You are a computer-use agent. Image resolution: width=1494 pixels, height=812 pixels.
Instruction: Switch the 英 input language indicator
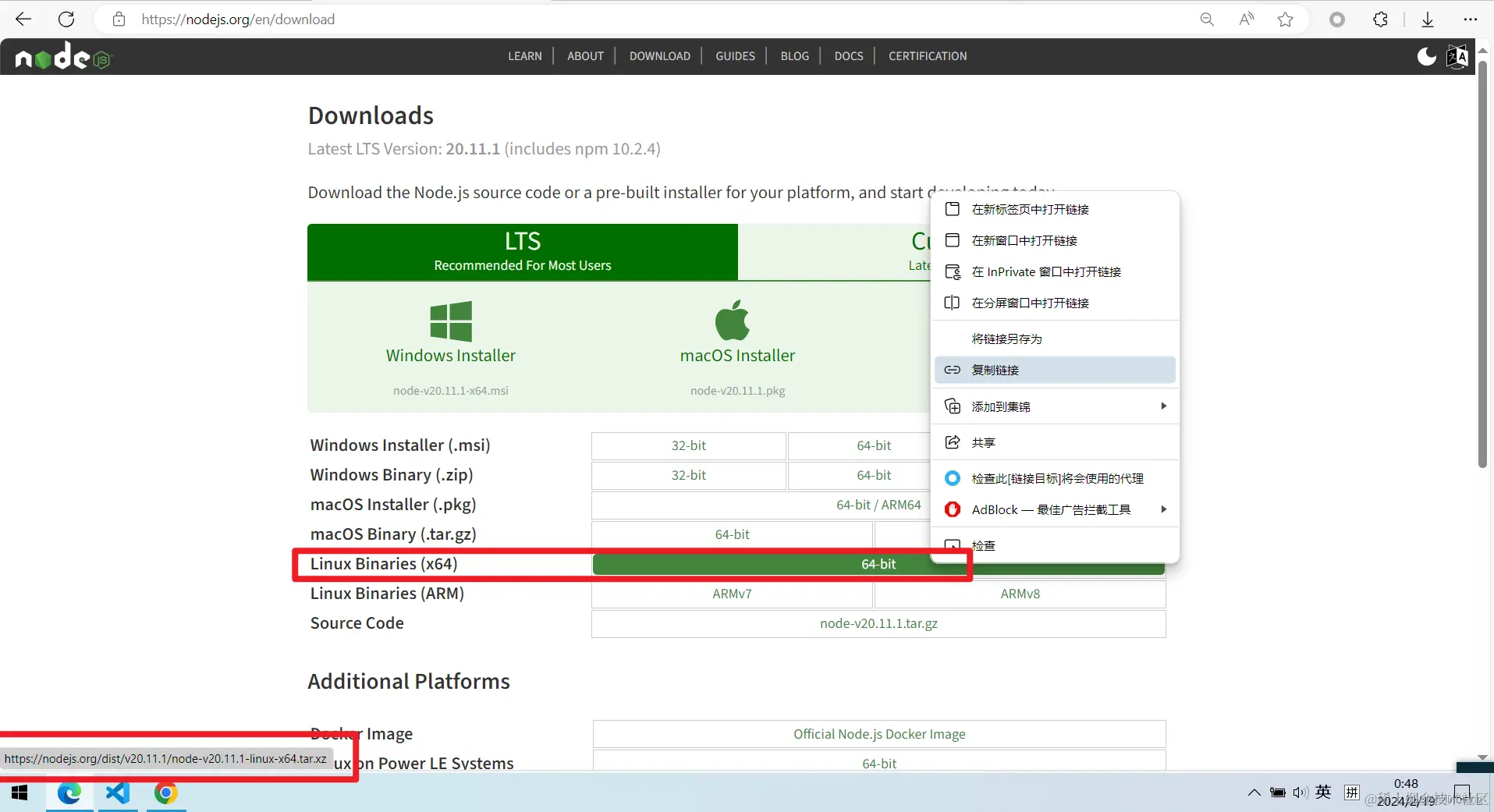pyautogui.click(x=1323, y=792)
